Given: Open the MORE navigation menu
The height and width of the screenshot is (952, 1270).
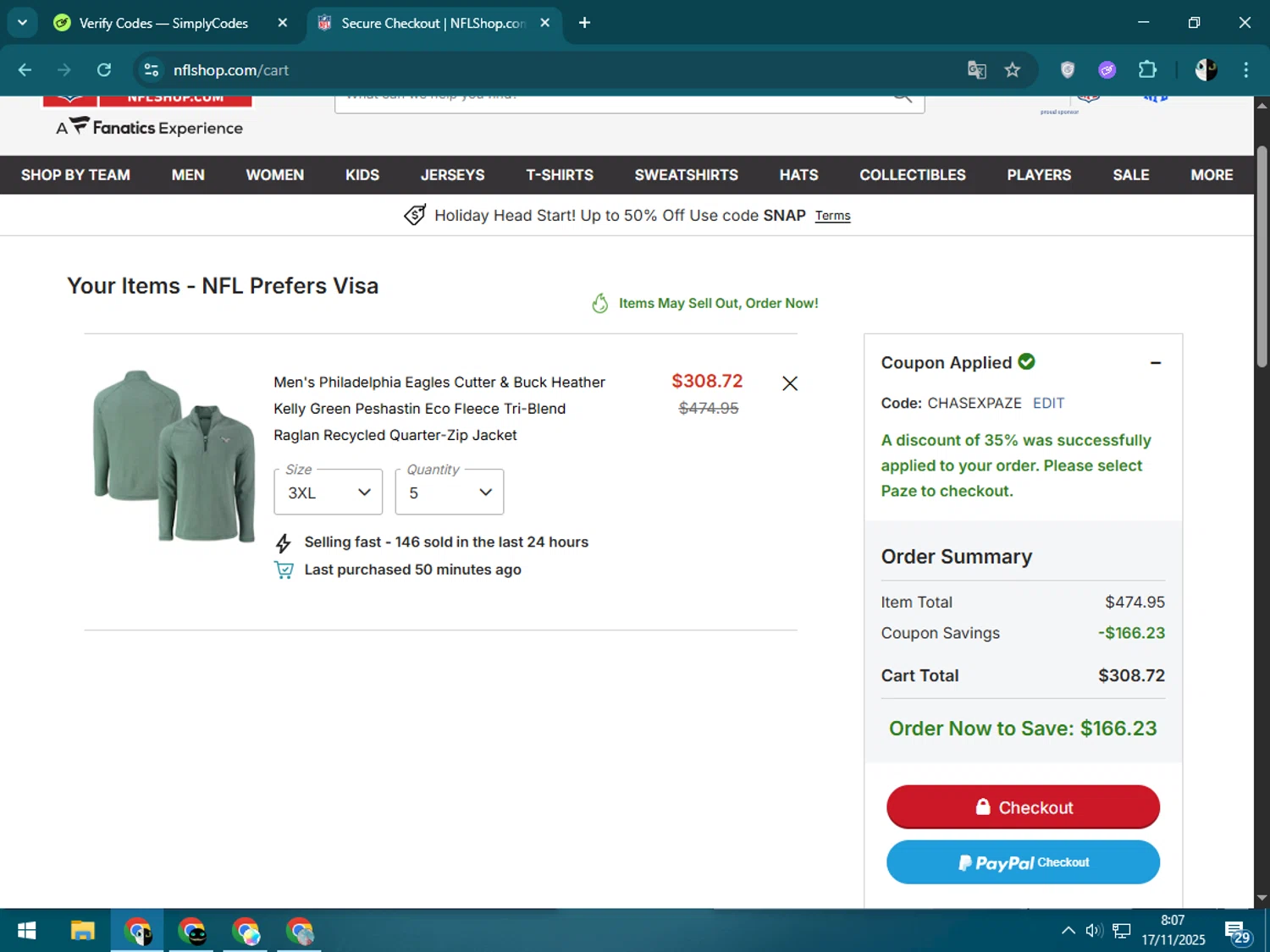Looking at the screenshot, I should click(x=1212, y=175).
